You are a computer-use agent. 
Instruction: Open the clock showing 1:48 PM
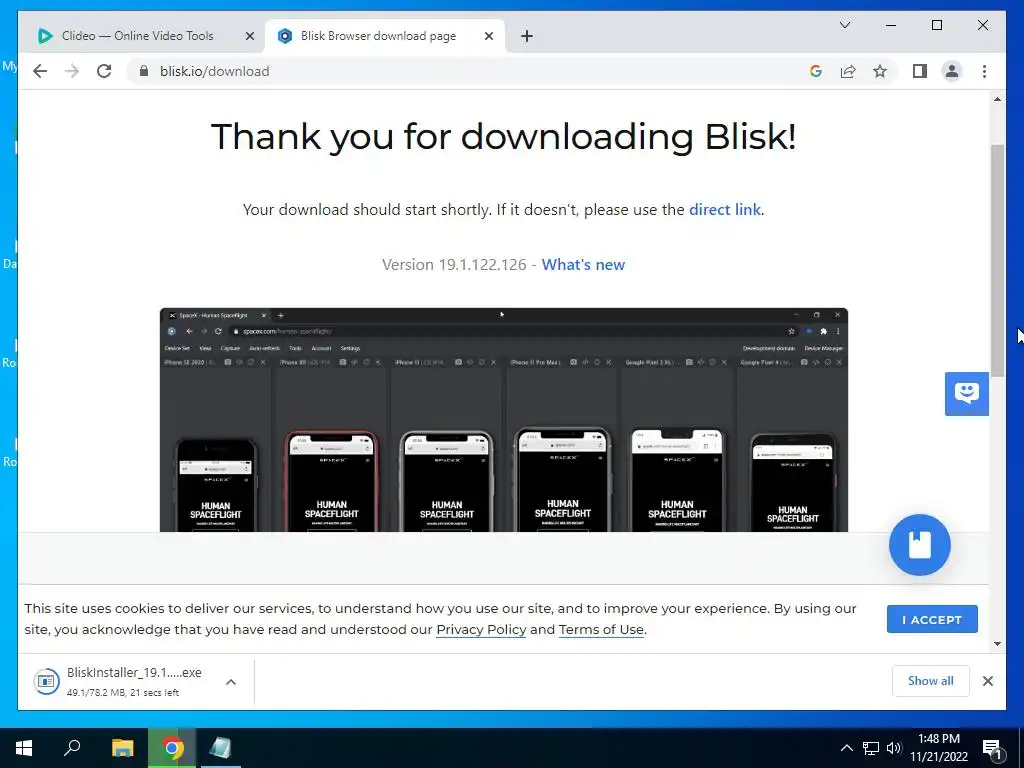pyautogui.click(x=938, y=748)
